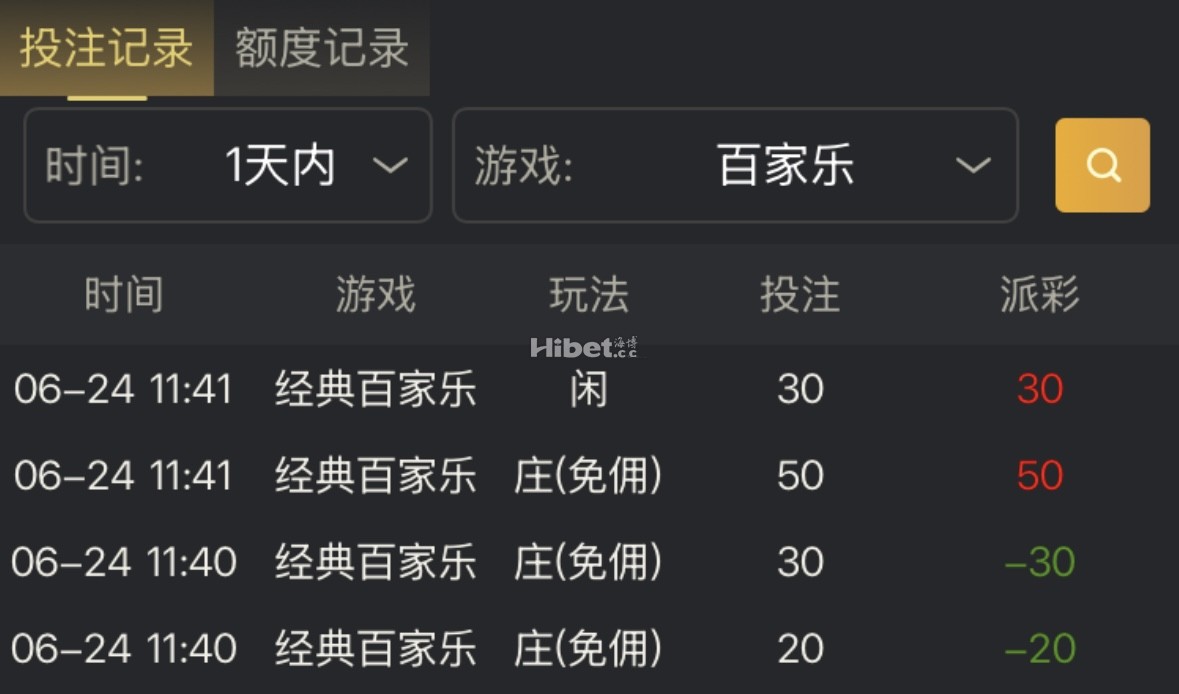Click the 投注 column header
The width and height of the screenshot is (1179, 694).
[x=800, y=293]
